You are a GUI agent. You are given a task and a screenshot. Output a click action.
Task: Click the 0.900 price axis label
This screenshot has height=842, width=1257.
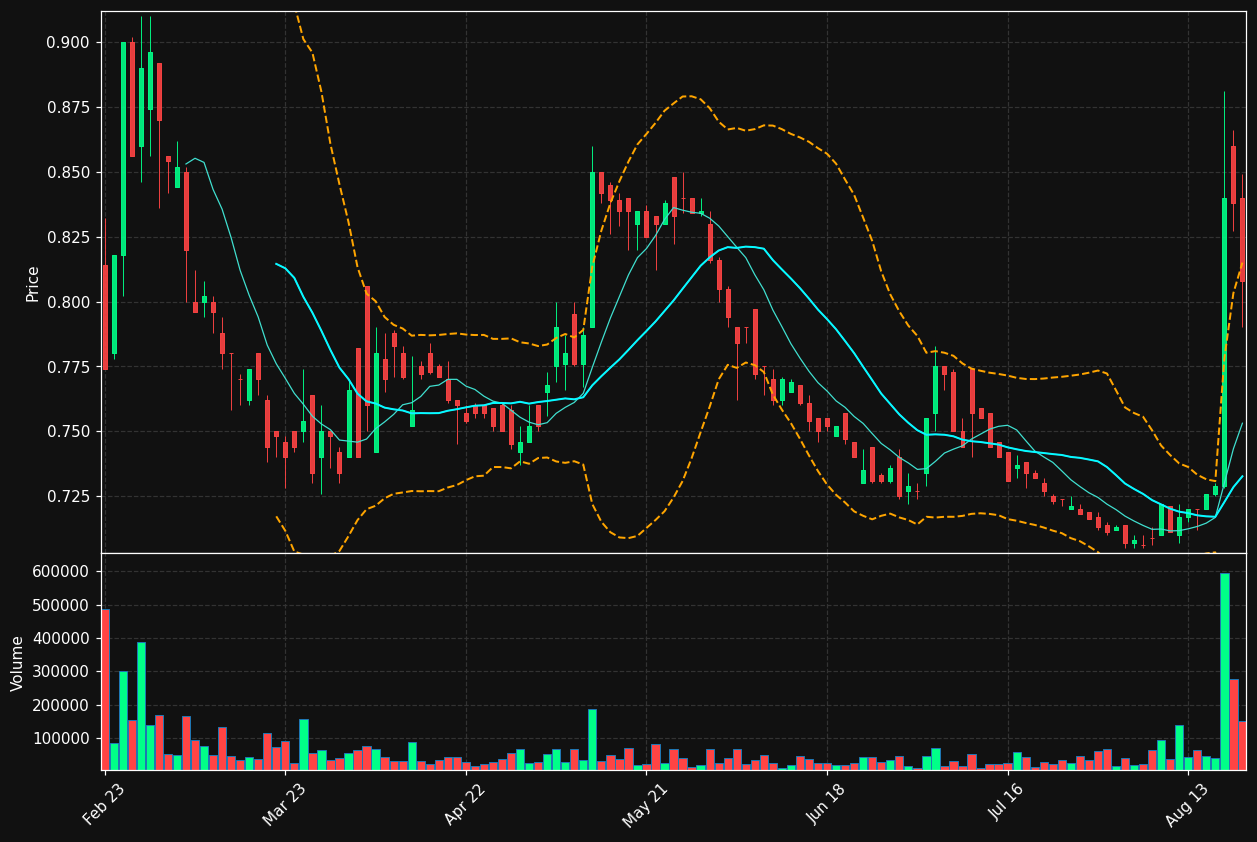click(68, 43)
